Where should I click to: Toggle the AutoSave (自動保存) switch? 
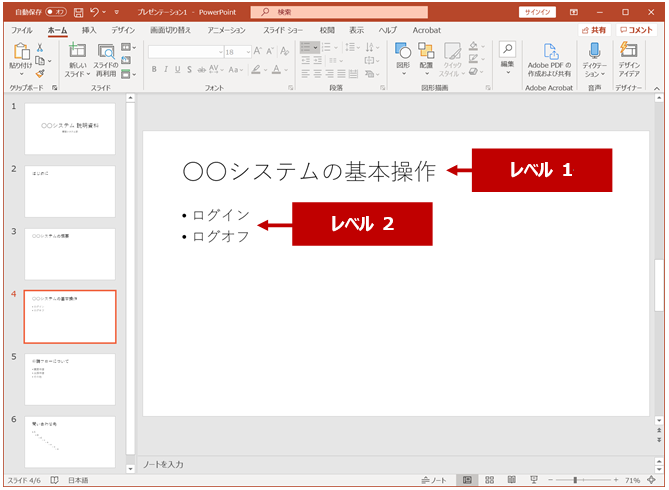click(55, 12)
